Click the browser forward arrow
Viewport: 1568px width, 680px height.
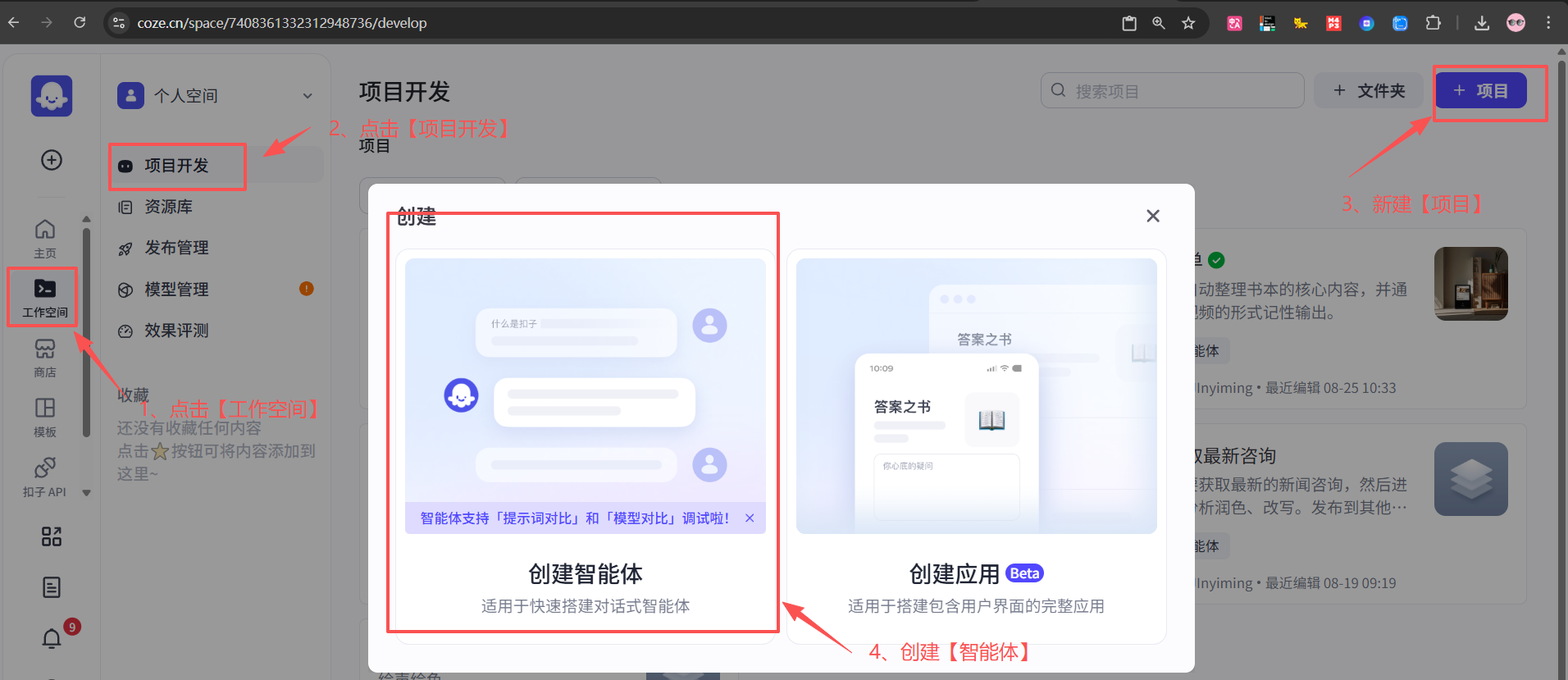click(x=47, y=23)
